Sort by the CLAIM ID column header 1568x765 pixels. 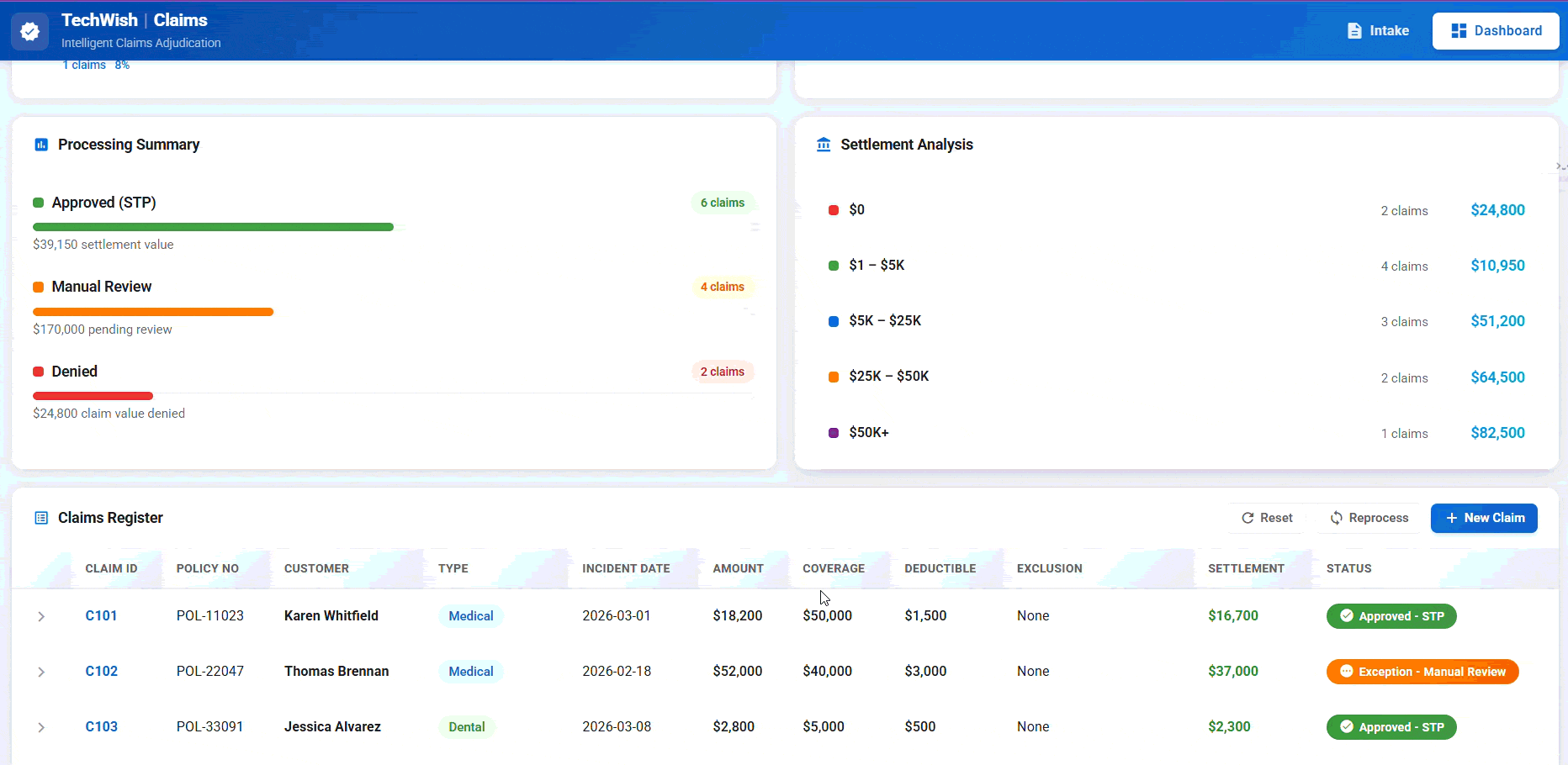click(x=111, y=569)
